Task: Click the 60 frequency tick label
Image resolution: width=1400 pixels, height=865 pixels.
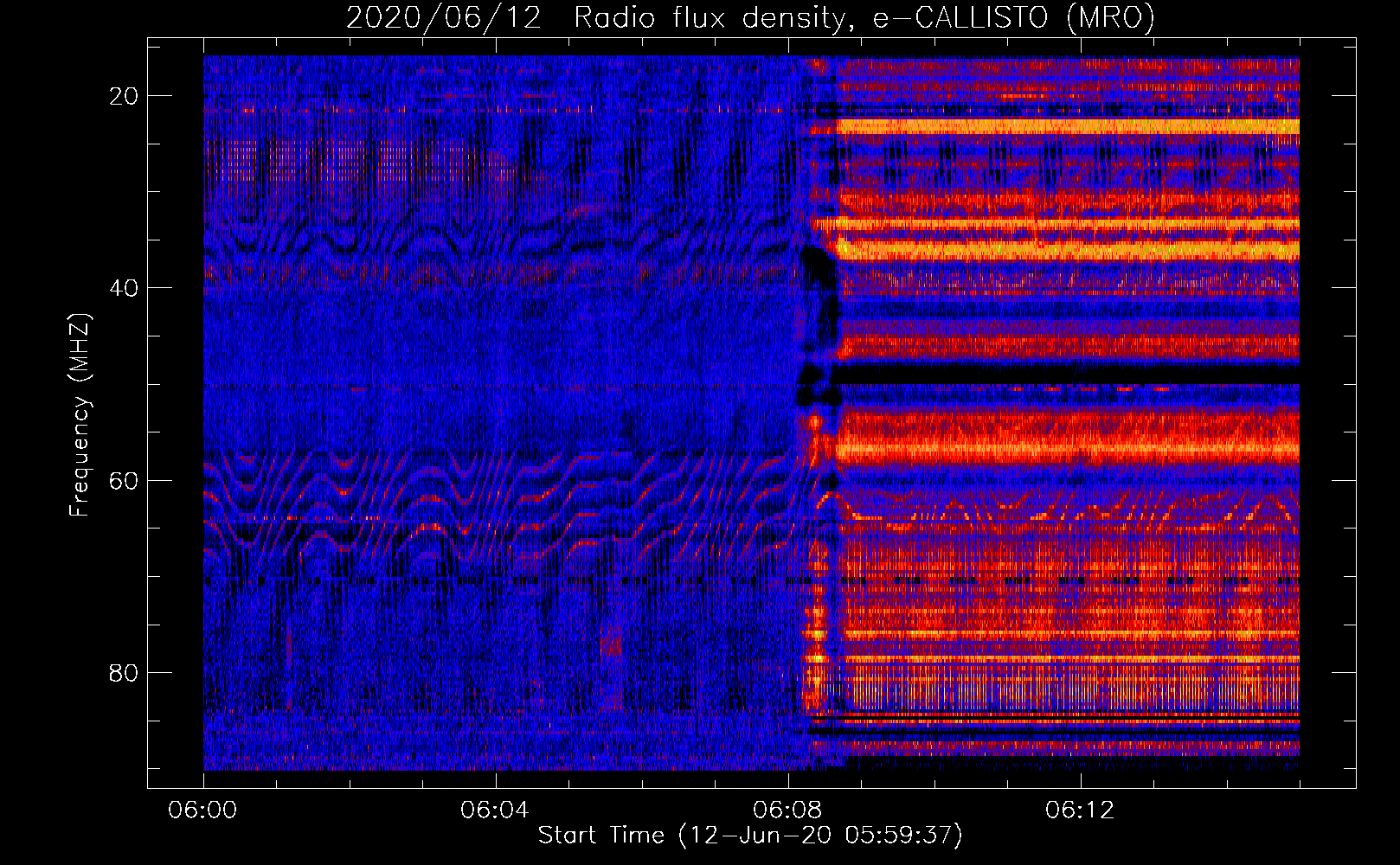Action: tap(125, 480)
